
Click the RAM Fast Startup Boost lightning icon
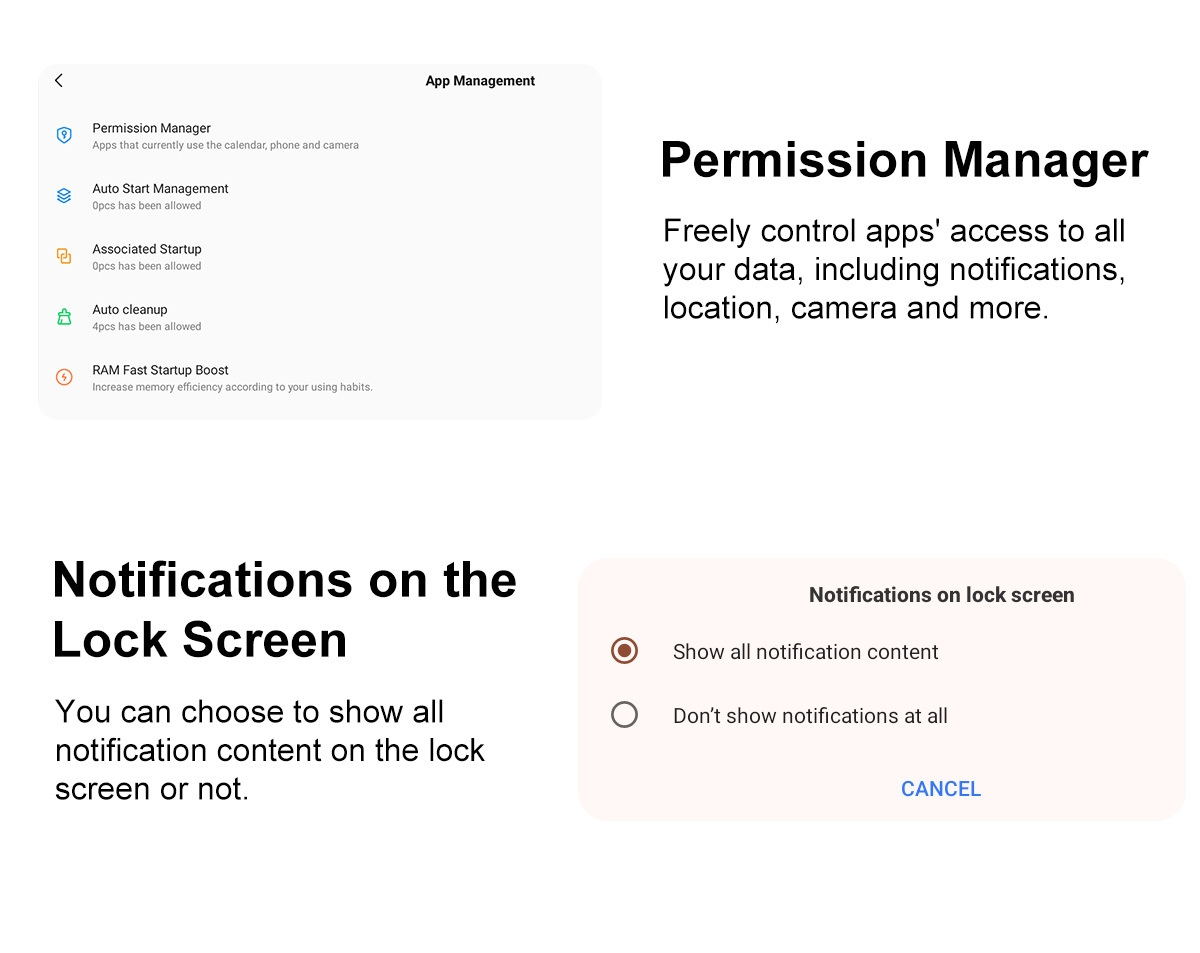pos(64,377)
